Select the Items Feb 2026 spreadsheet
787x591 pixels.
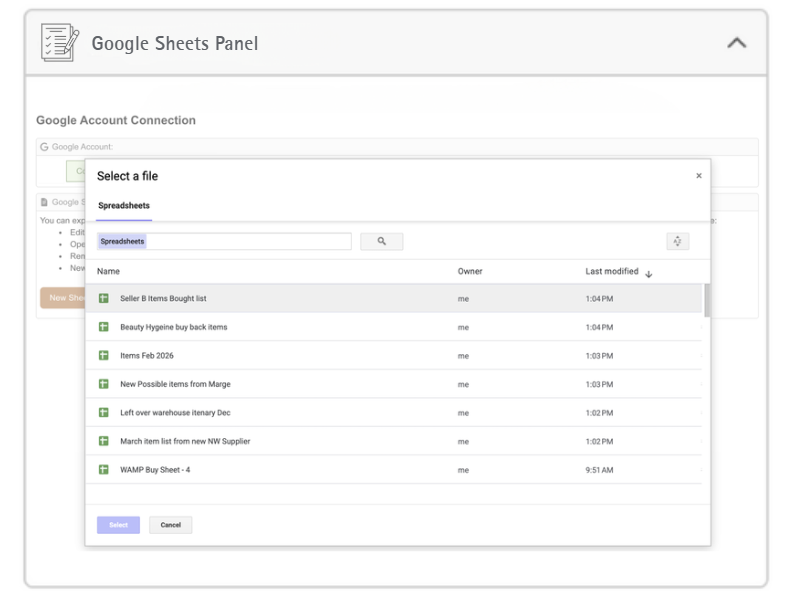coord(394,356)
